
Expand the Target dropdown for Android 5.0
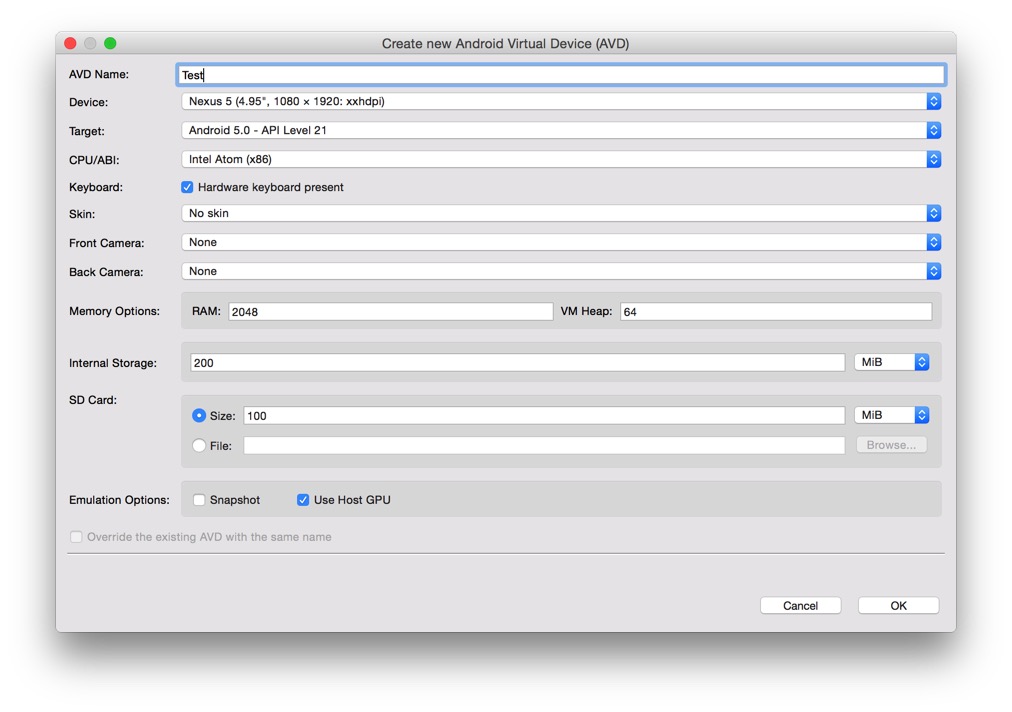560,131
